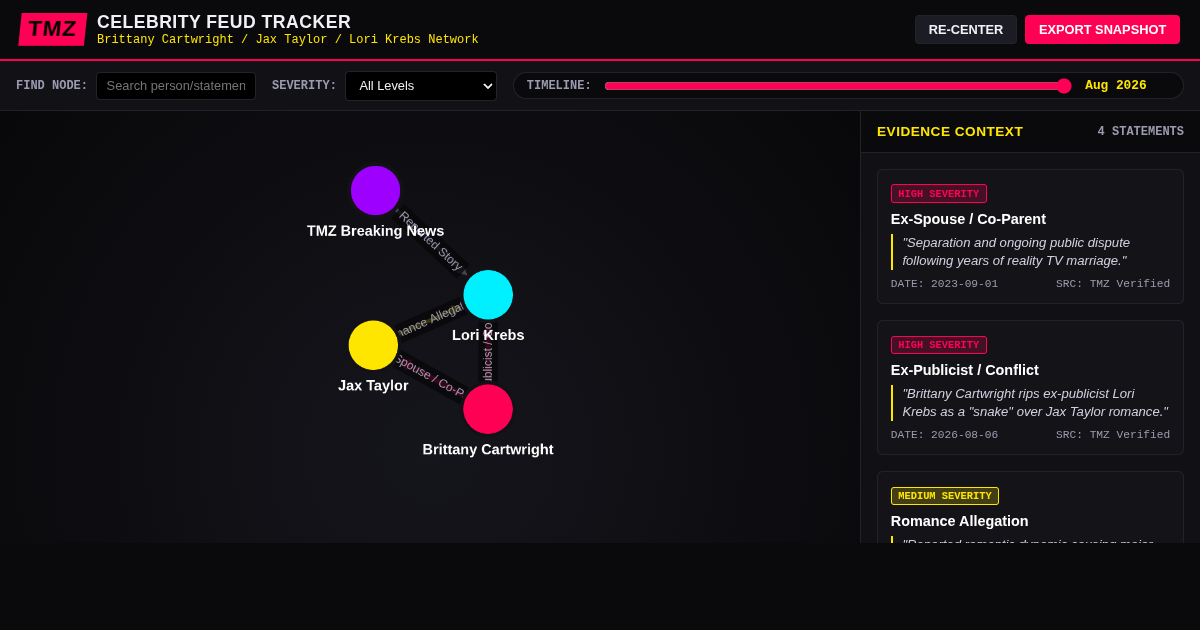Open the Ex-Spouse / Co-Parent evidence card title
The width and height of the screenshot is (1200, 630).
click(968, 219)
